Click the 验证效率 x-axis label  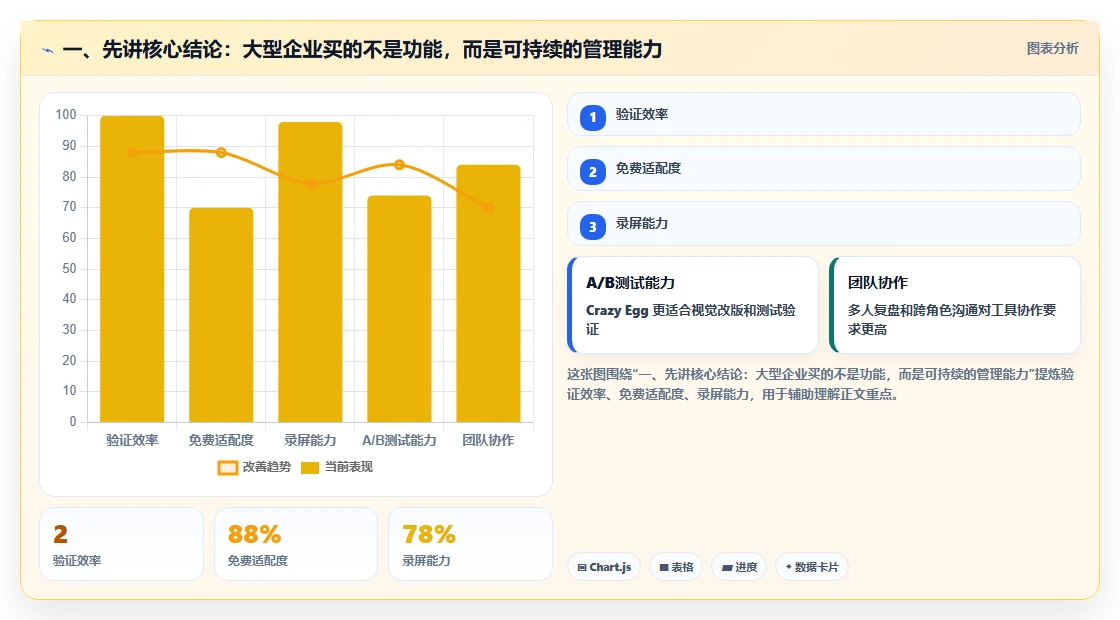[x=132, y=441]
